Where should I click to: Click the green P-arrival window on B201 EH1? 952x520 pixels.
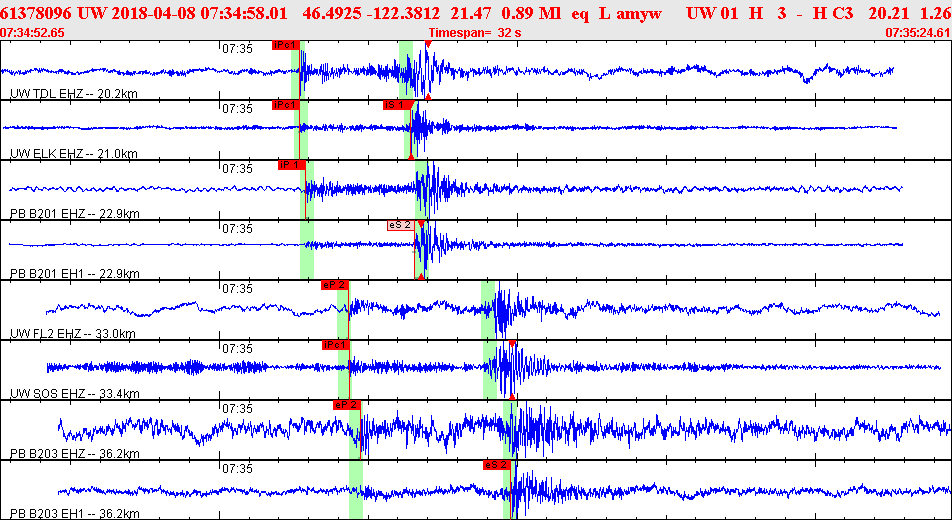[307, 250]
